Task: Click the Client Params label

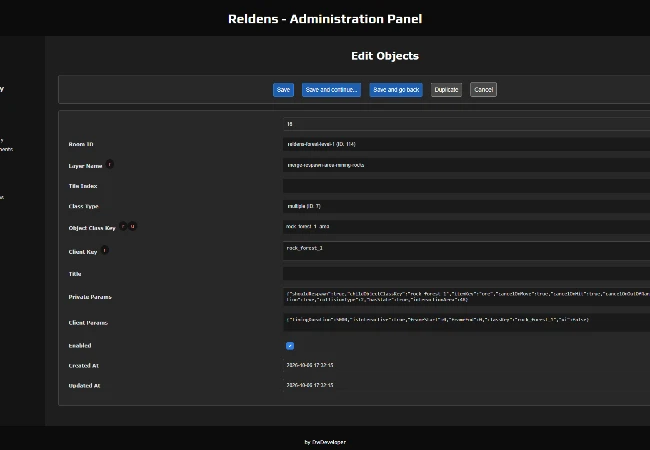Action: [88, 323]
